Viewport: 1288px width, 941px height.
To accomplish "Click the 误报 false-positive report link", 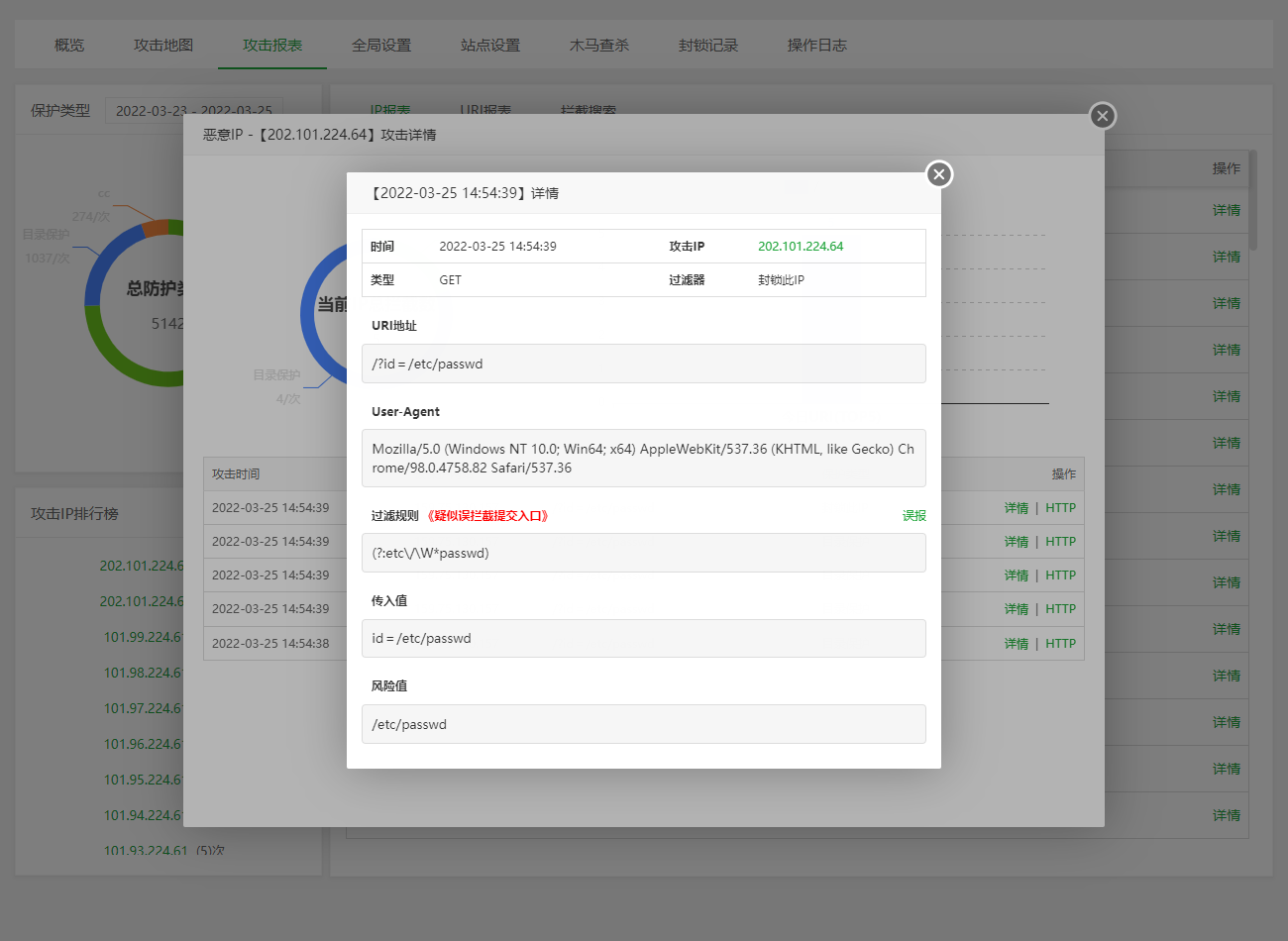I will [913, 516].
